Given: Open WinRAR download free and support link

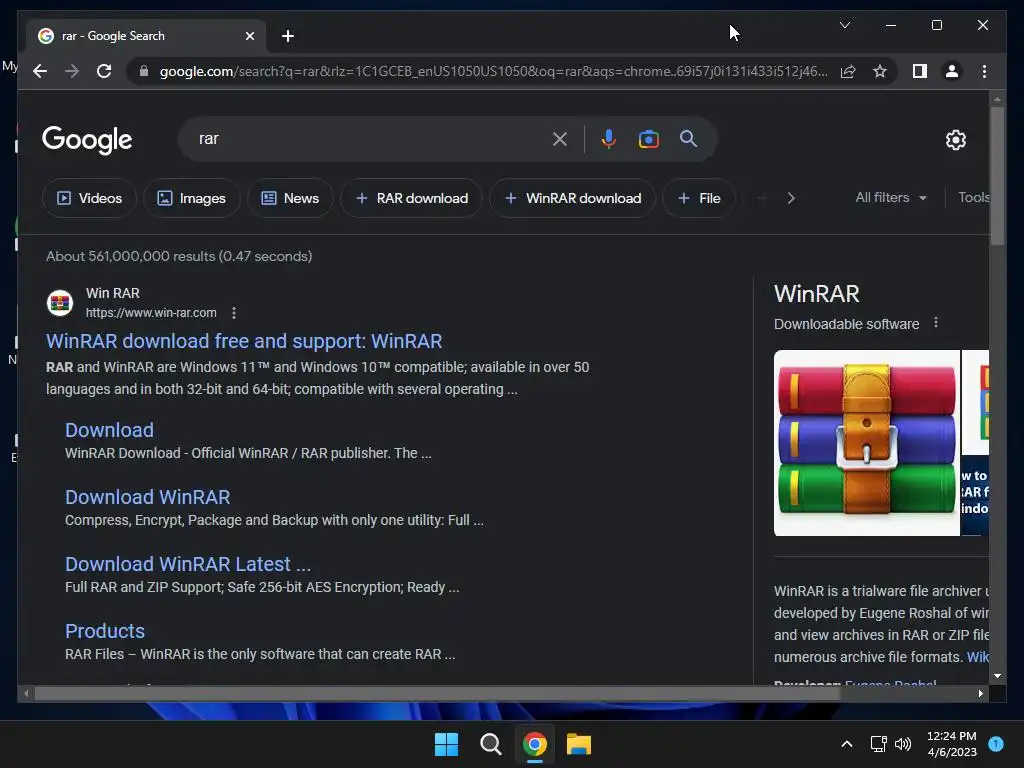Looking at the screenshot, I should (x=244, y=341).
